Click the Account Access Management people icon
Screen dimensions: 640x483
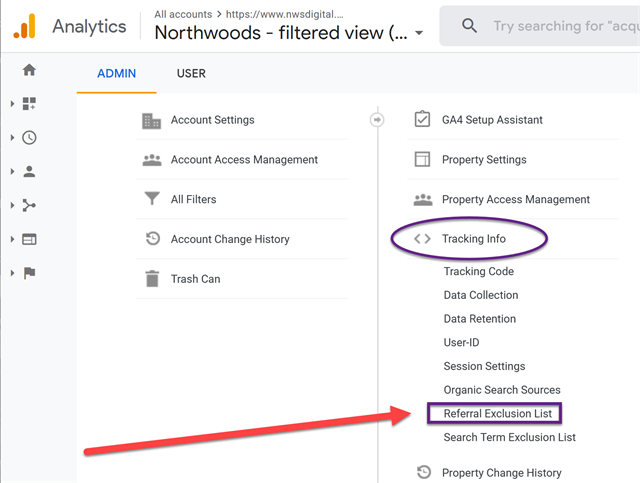(x=152, y=160)
